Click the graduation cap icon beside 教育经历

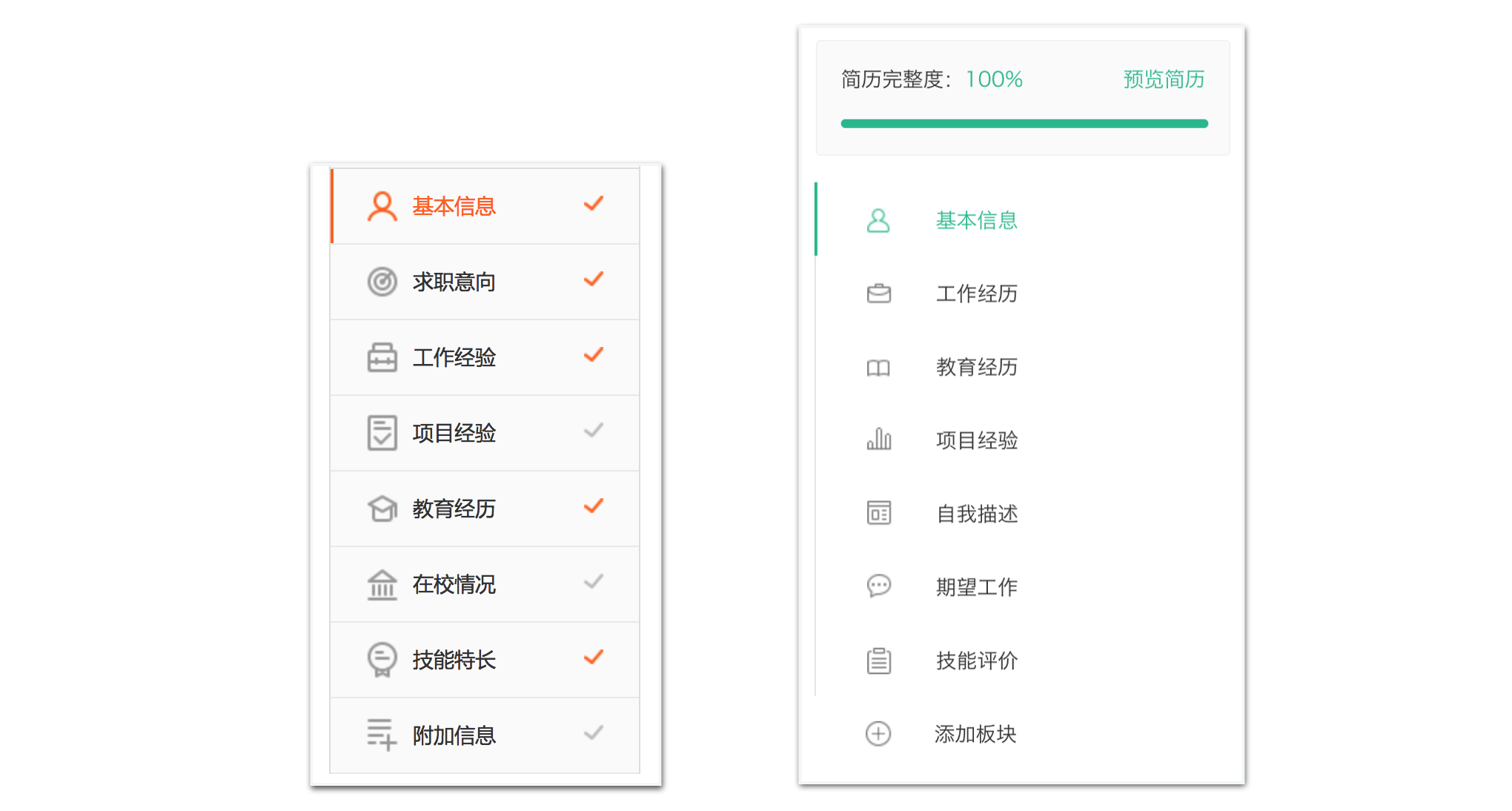[x=382, y=509]
